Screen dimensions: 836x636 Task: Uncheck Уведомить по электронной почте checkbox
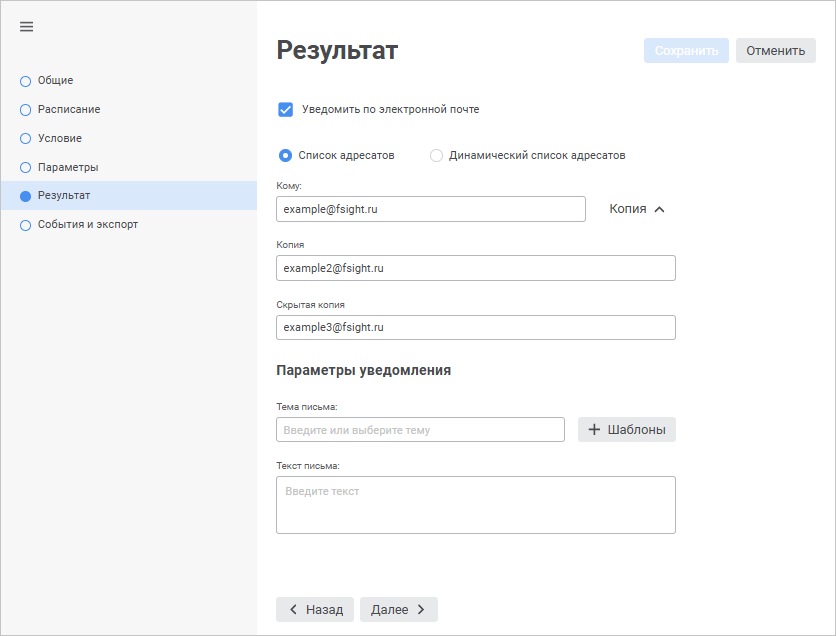286,110
